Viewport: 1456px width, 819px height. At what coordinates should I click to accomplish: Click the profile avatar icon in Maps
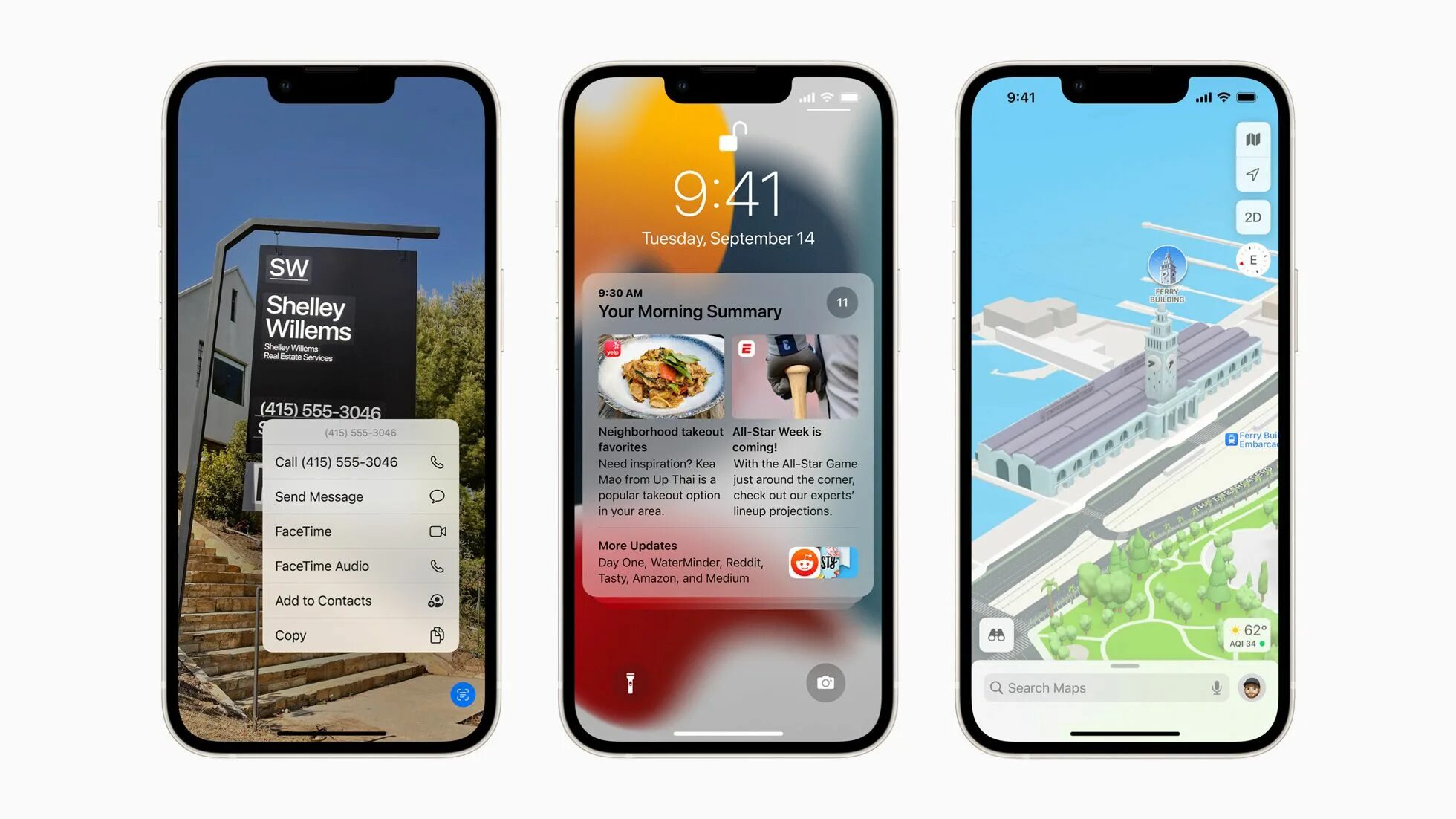1251,688
